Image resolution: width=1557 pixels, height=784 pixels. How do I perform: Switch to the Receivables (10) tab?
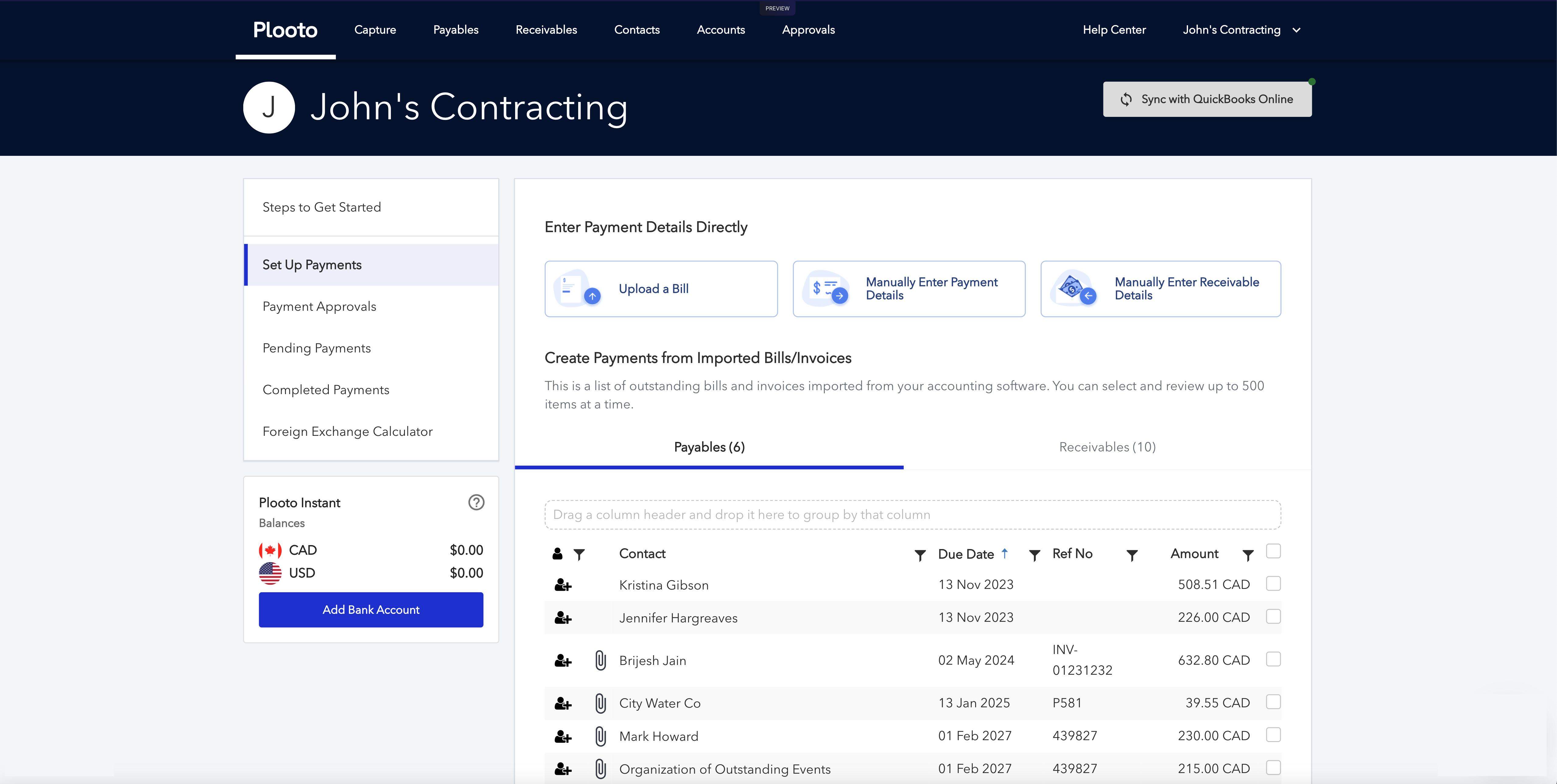(1107, 447)
